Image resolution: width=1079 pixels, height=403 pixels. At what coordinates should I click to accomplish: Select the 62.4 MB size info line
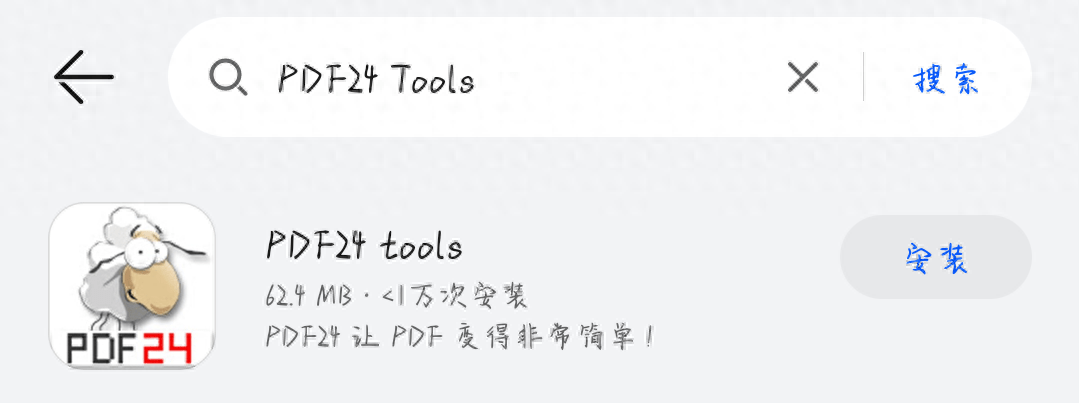[x=396, y=296]
